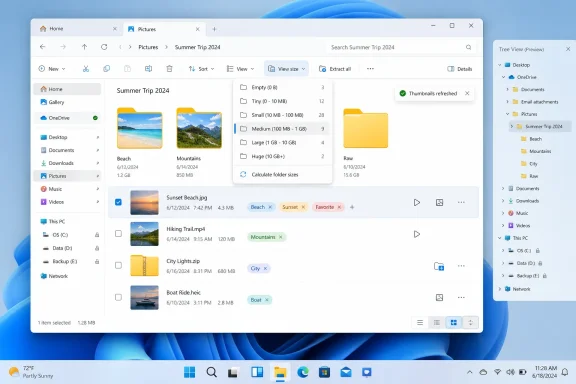
Task: Open the New dropdown menu
Action: tap(52, 69)
